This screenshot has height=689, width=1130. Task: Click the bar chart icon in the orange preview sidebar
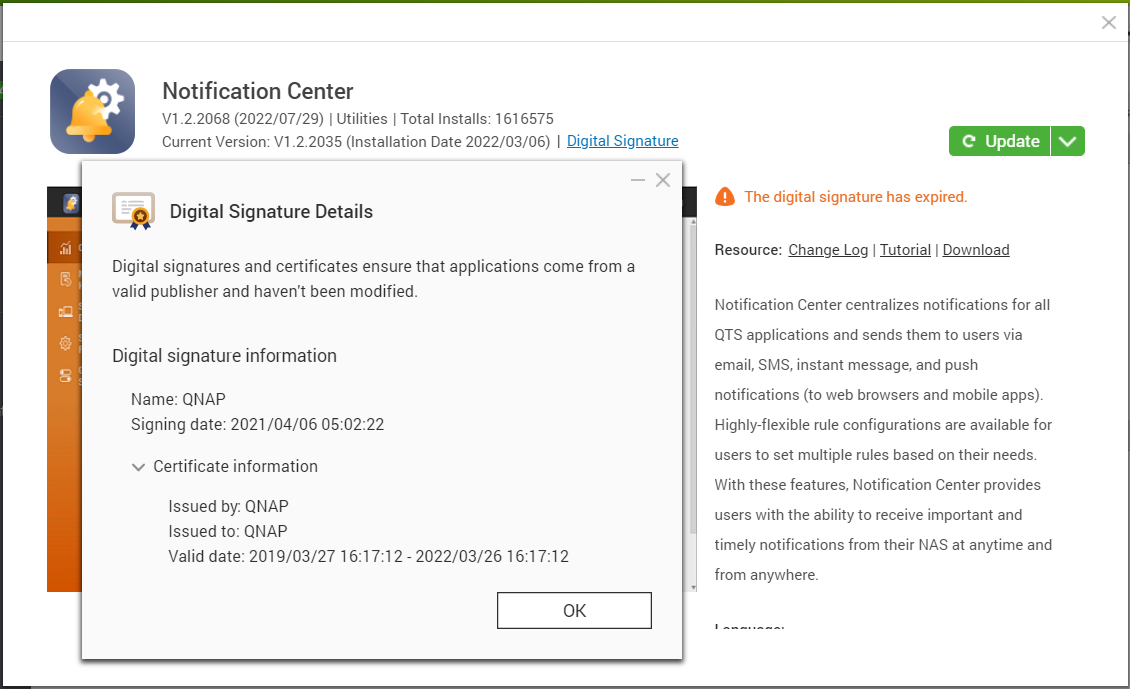tap(66, 248)
